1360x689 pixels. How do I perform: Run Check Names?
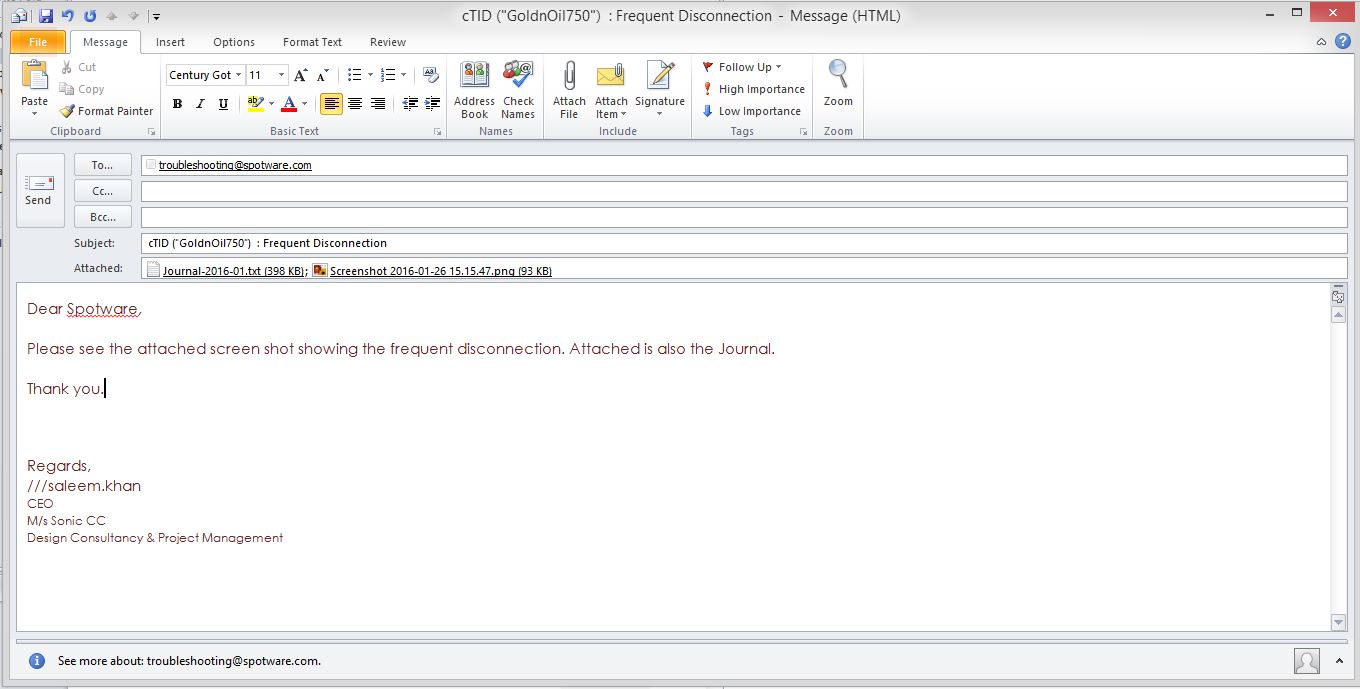click(x=518, y=90)
